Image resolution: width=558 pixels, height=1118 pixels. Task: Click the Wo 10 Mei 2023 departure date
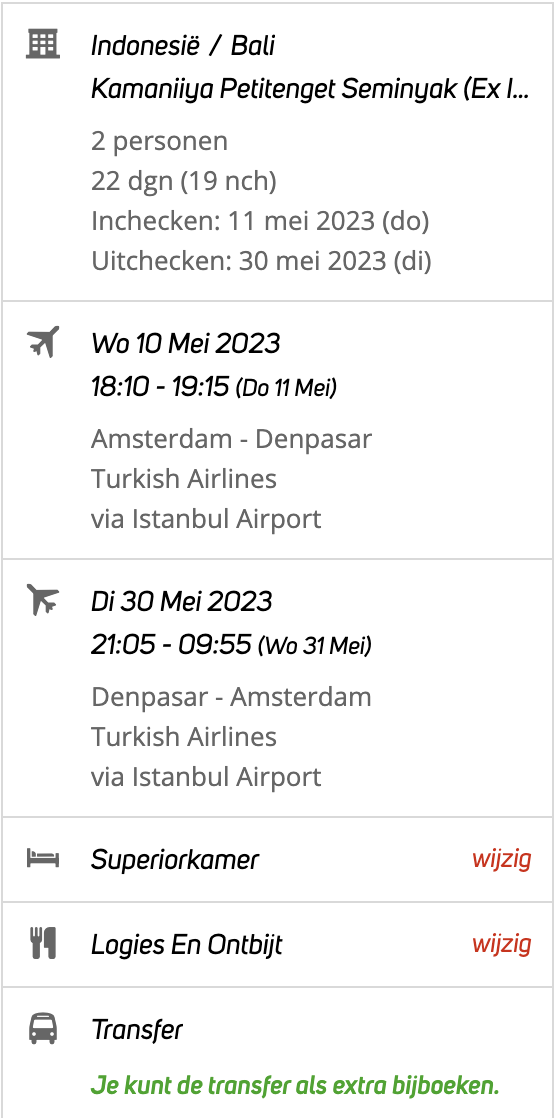tap(186, 344)
